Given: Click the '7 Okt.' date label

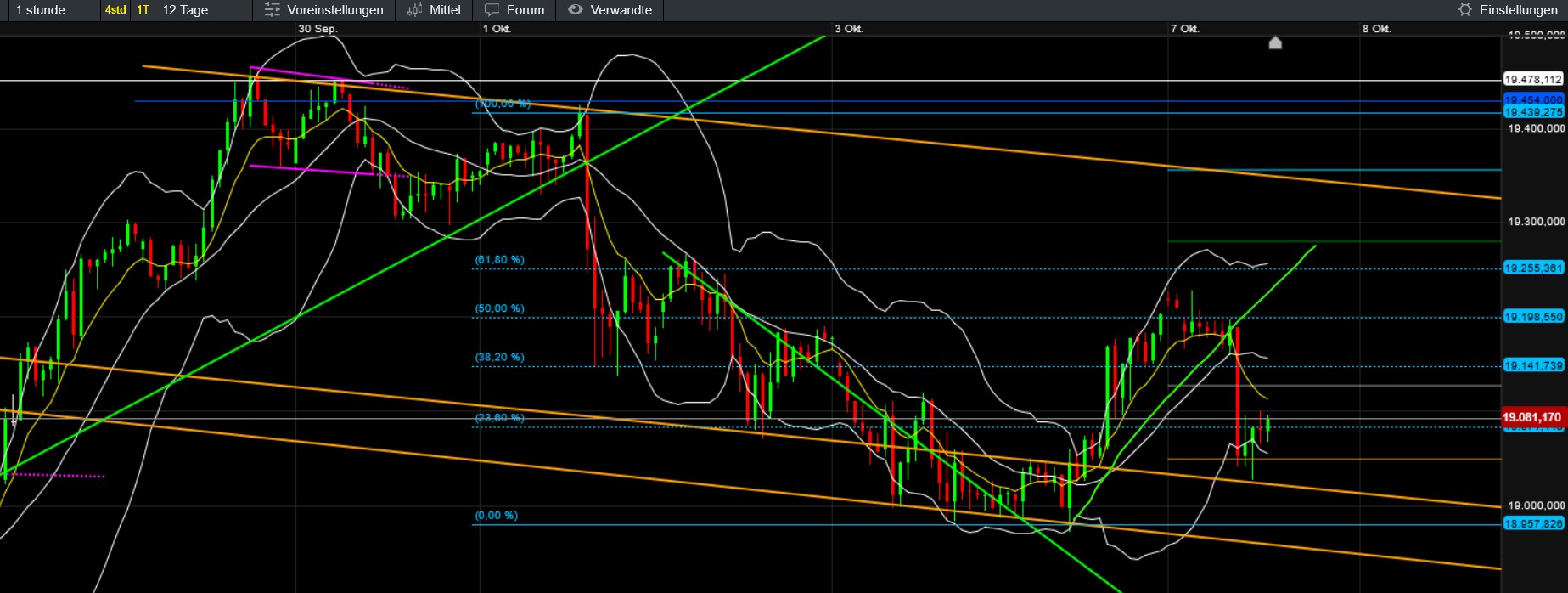Looking at the screenshot, I should [x=1184, y=29].
